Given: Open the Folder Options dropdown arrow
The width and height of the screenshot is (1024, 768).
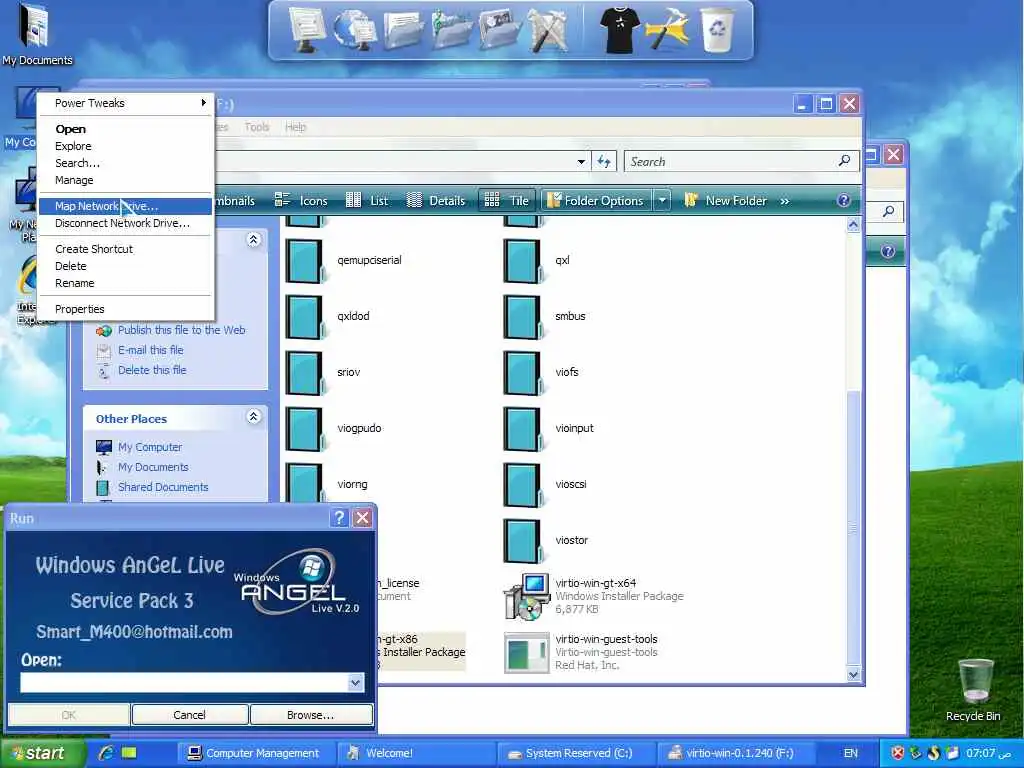Looking at the screenshot, I should coord(662,200).
